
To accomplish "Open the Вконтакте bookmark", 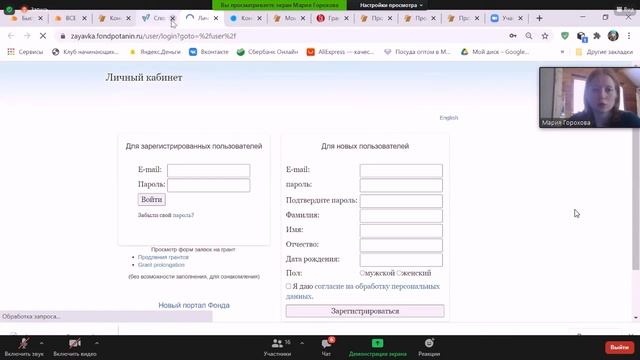I will tap(209, 52).
